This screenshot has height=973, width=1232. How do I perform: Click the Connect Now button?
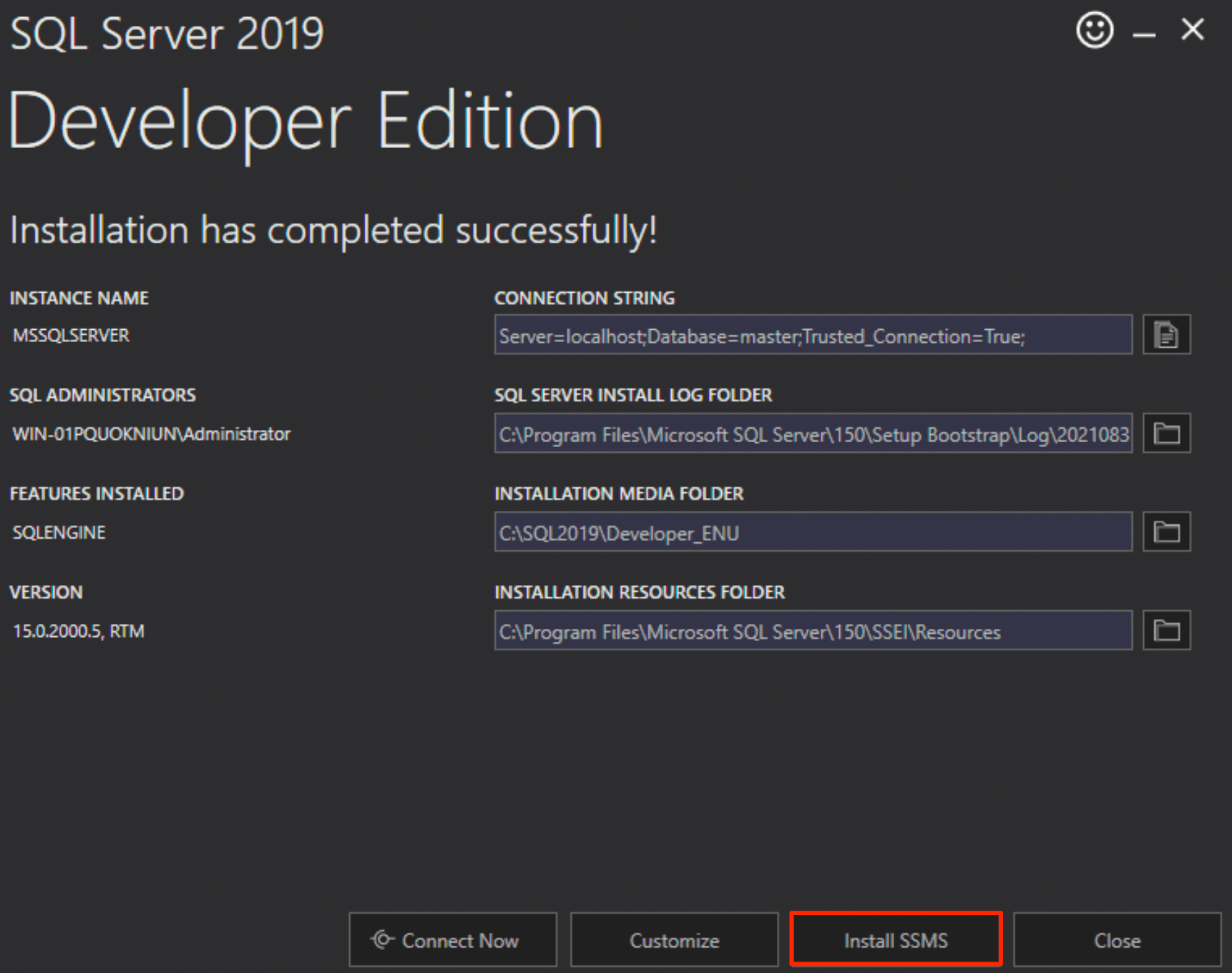(453, 939)
